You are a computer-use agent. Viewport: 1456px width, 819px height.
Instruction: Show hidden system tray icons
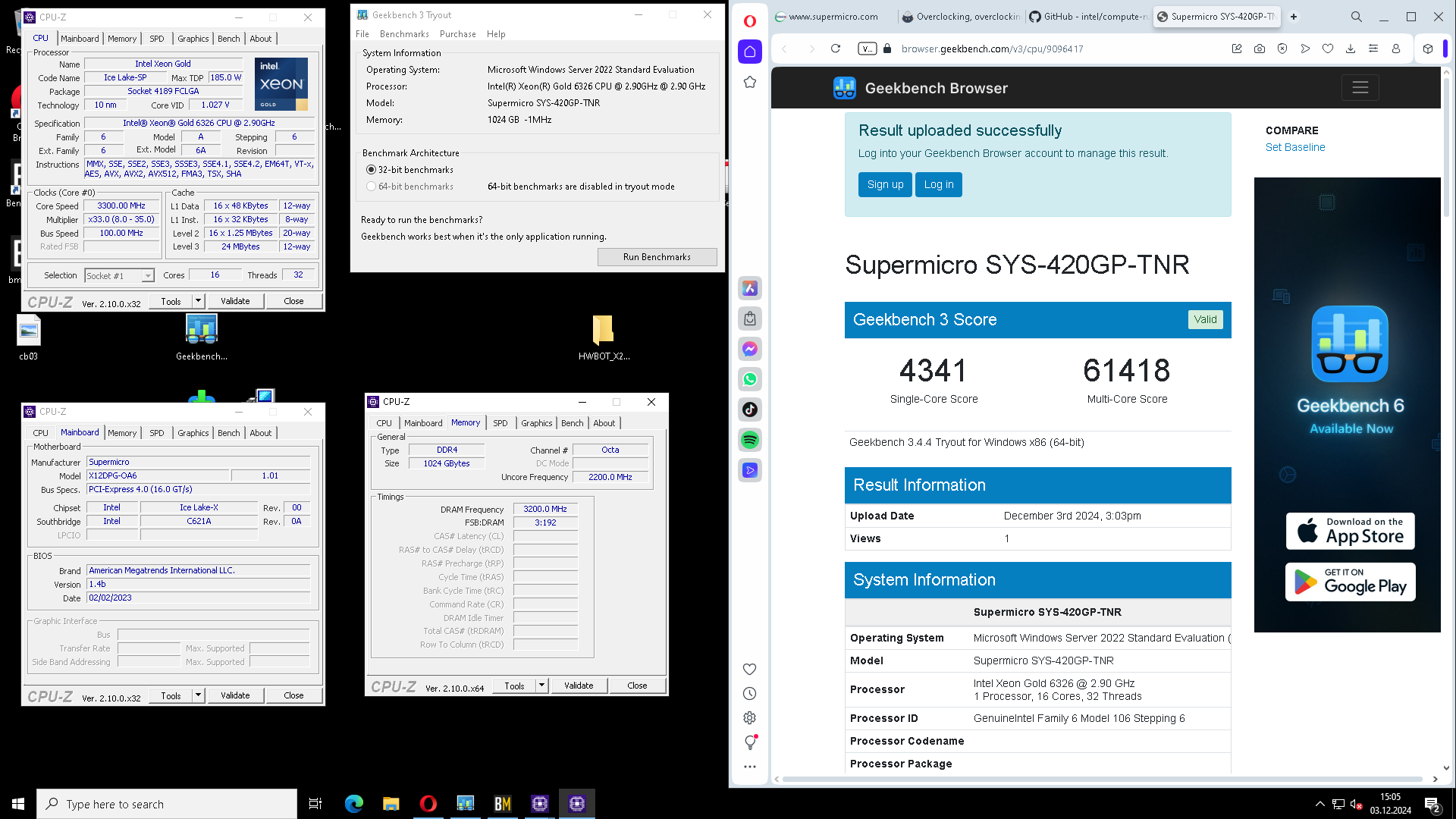pos(1319,804)
